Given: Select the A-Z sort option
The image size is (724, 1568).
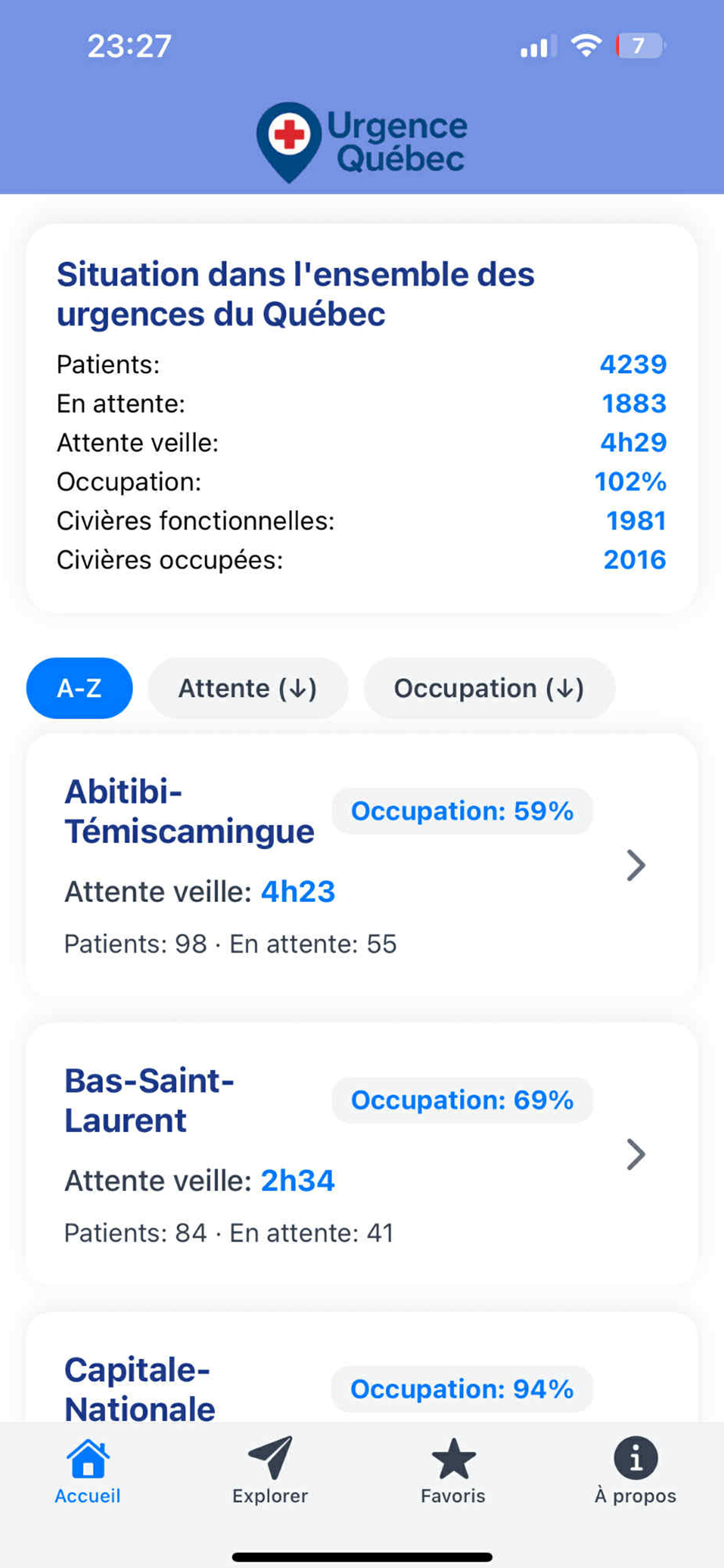Looking at the screenshot, I should point(79,688).
